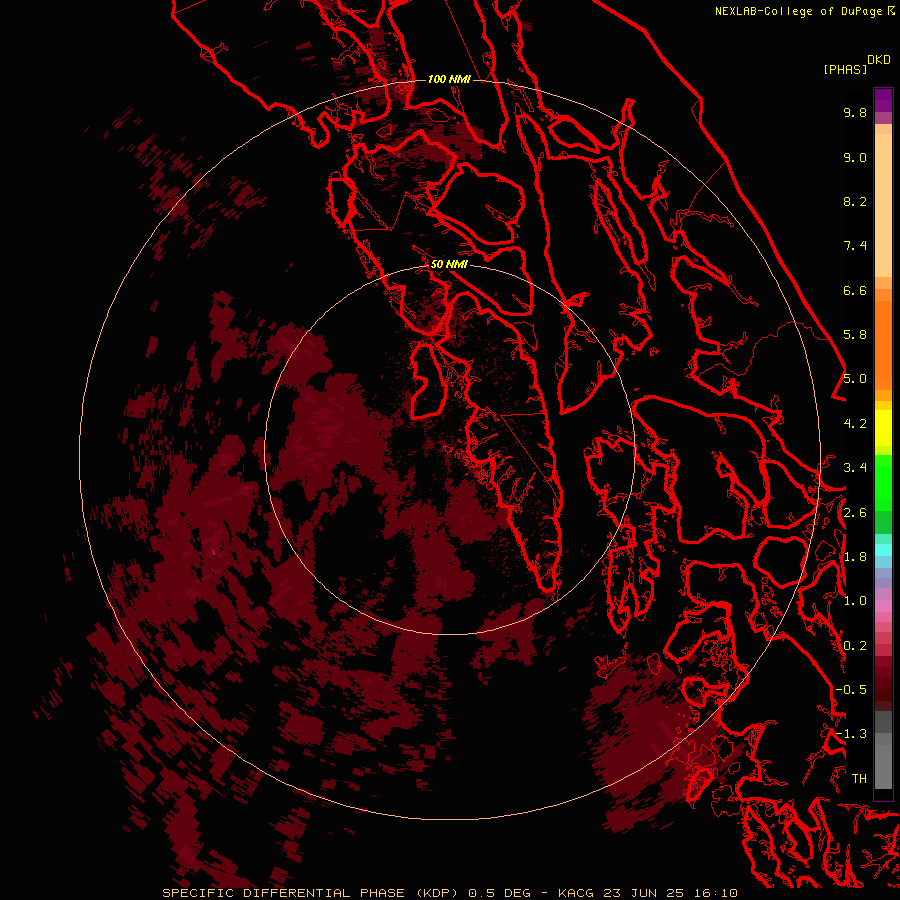Screen dimensions: 900x900
Task: Click the -0.5 value on color scale
Action: (x=851, y=690)
